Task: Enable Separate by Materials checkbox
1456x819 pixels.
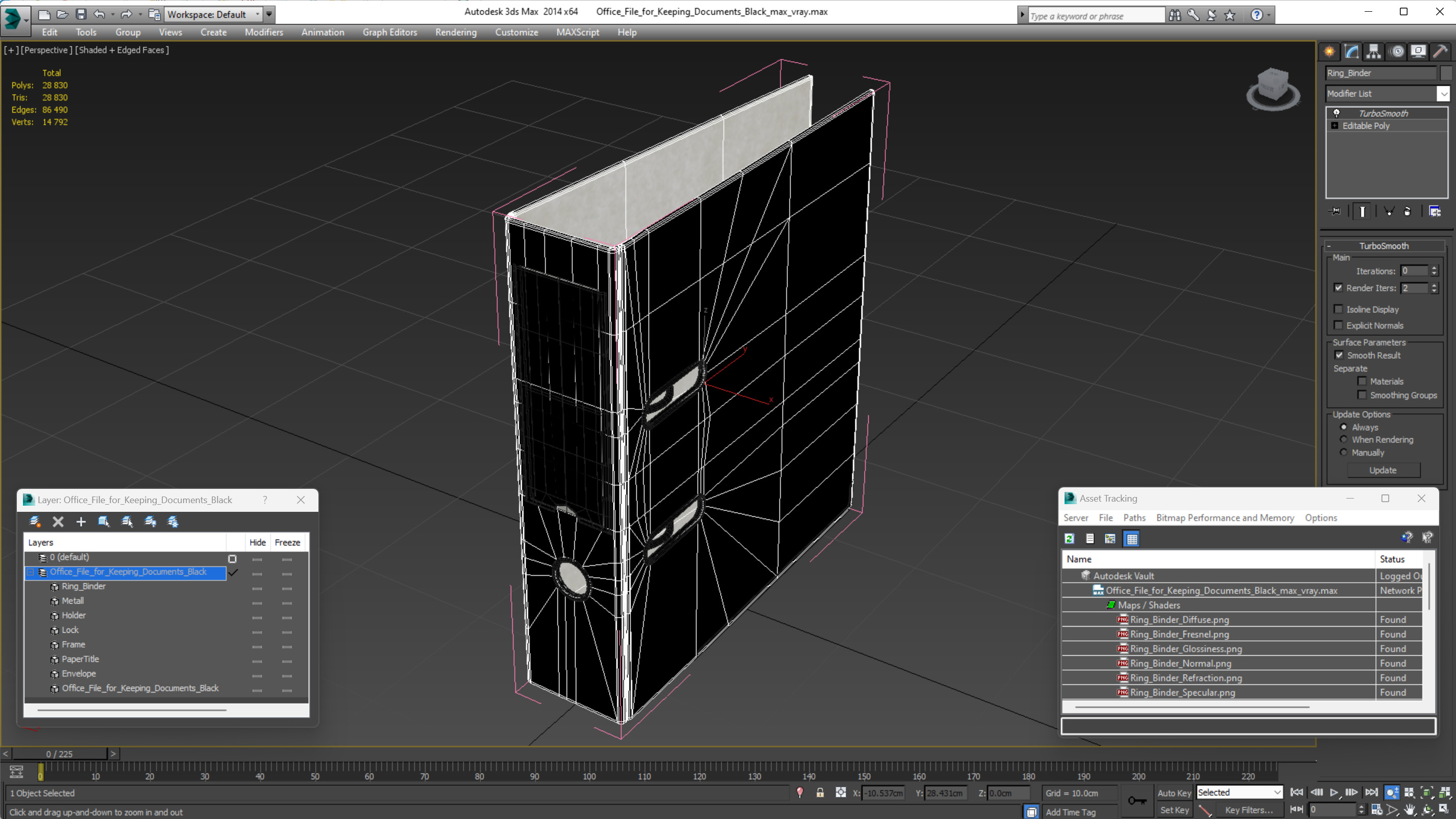Action: pos(1362,381)
